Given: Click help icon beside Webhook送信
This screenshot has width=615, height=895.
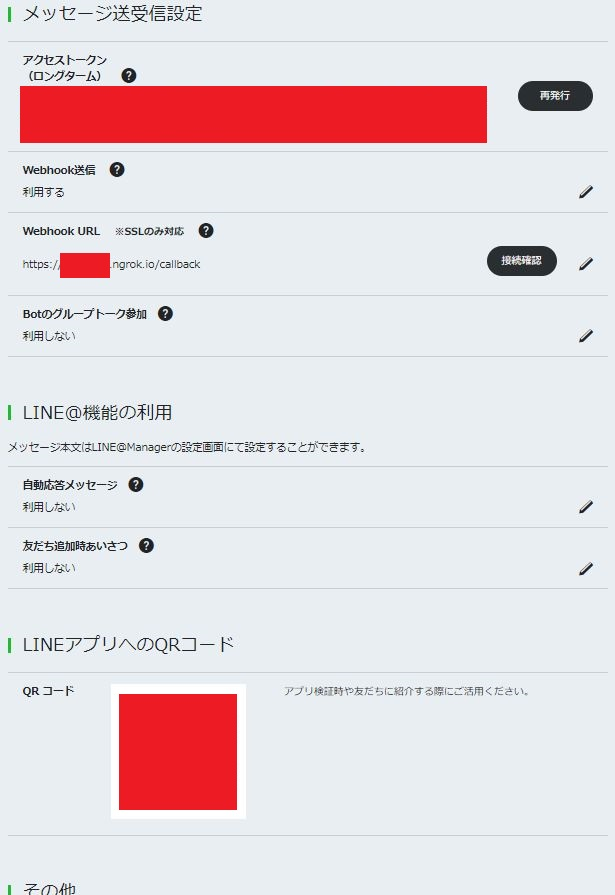Looking at the screenshot, I should pos(117,170).
